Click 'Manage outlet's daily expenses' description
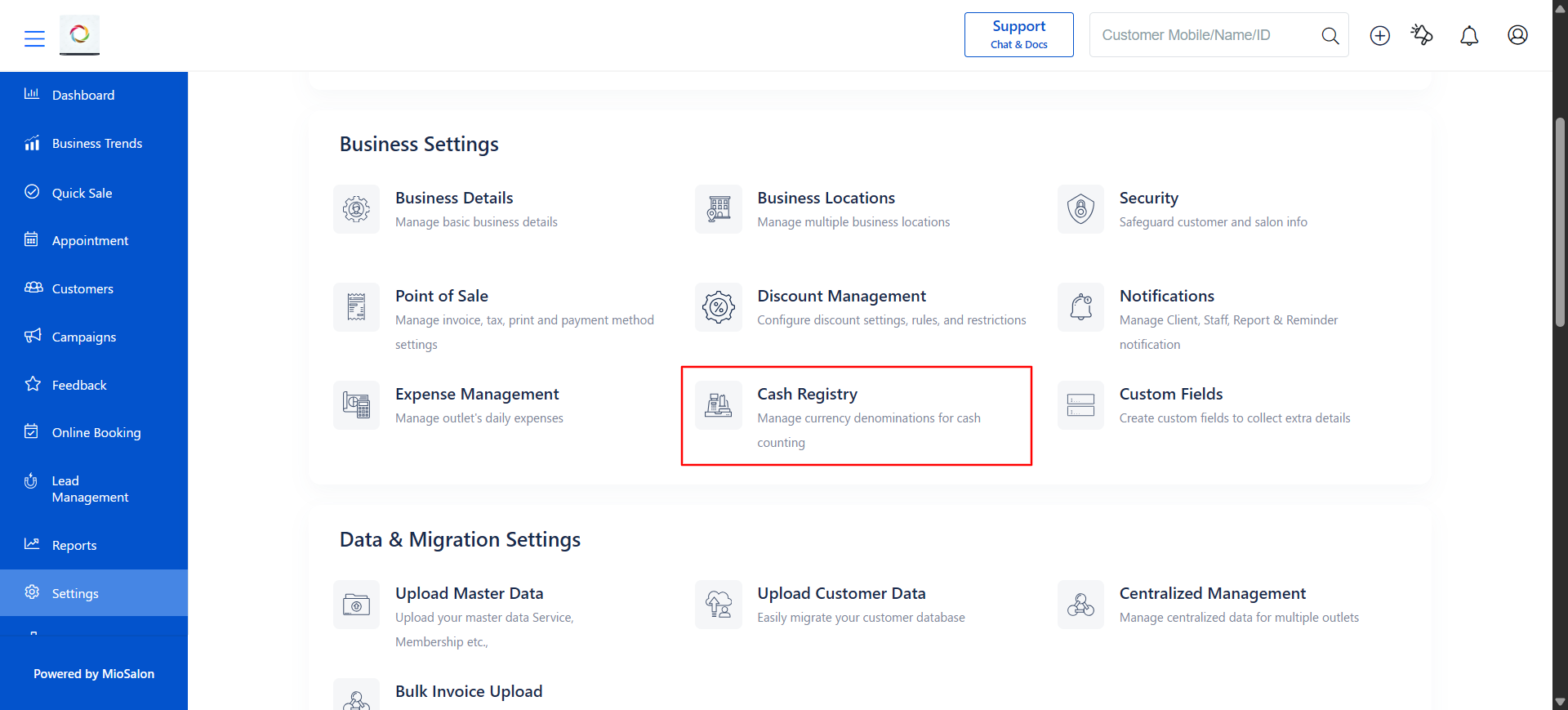This screenshot has width=1568, height=710. click(479, 418)
